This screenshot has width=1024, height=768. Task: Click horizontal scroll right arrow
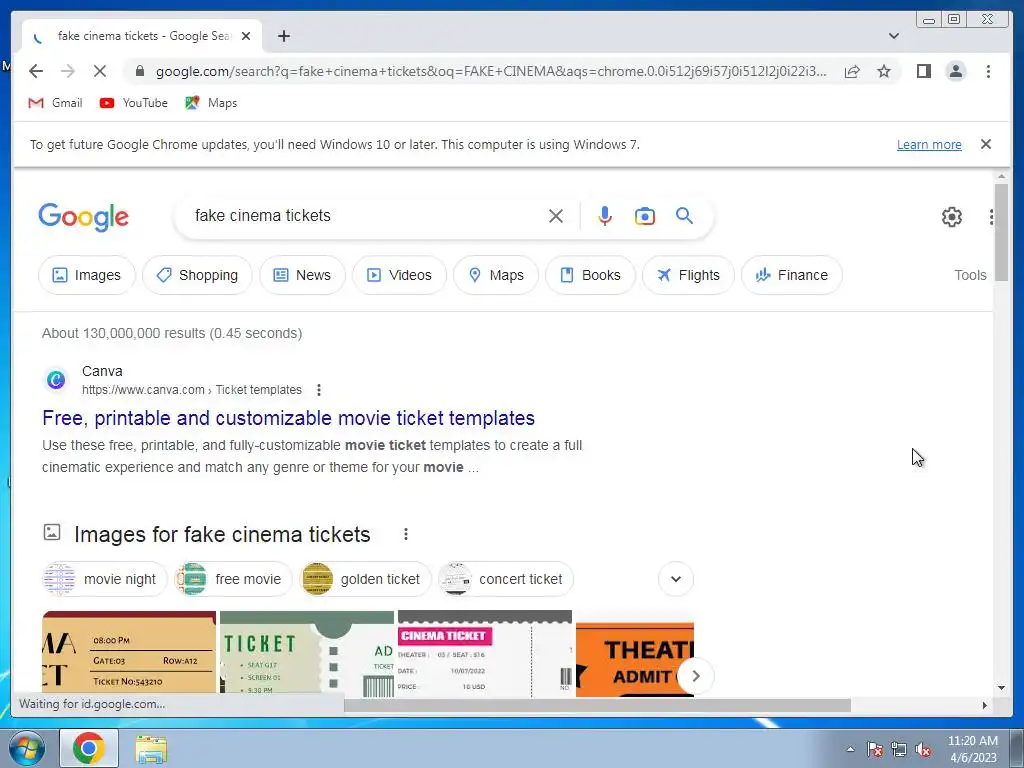pos(985,705)
